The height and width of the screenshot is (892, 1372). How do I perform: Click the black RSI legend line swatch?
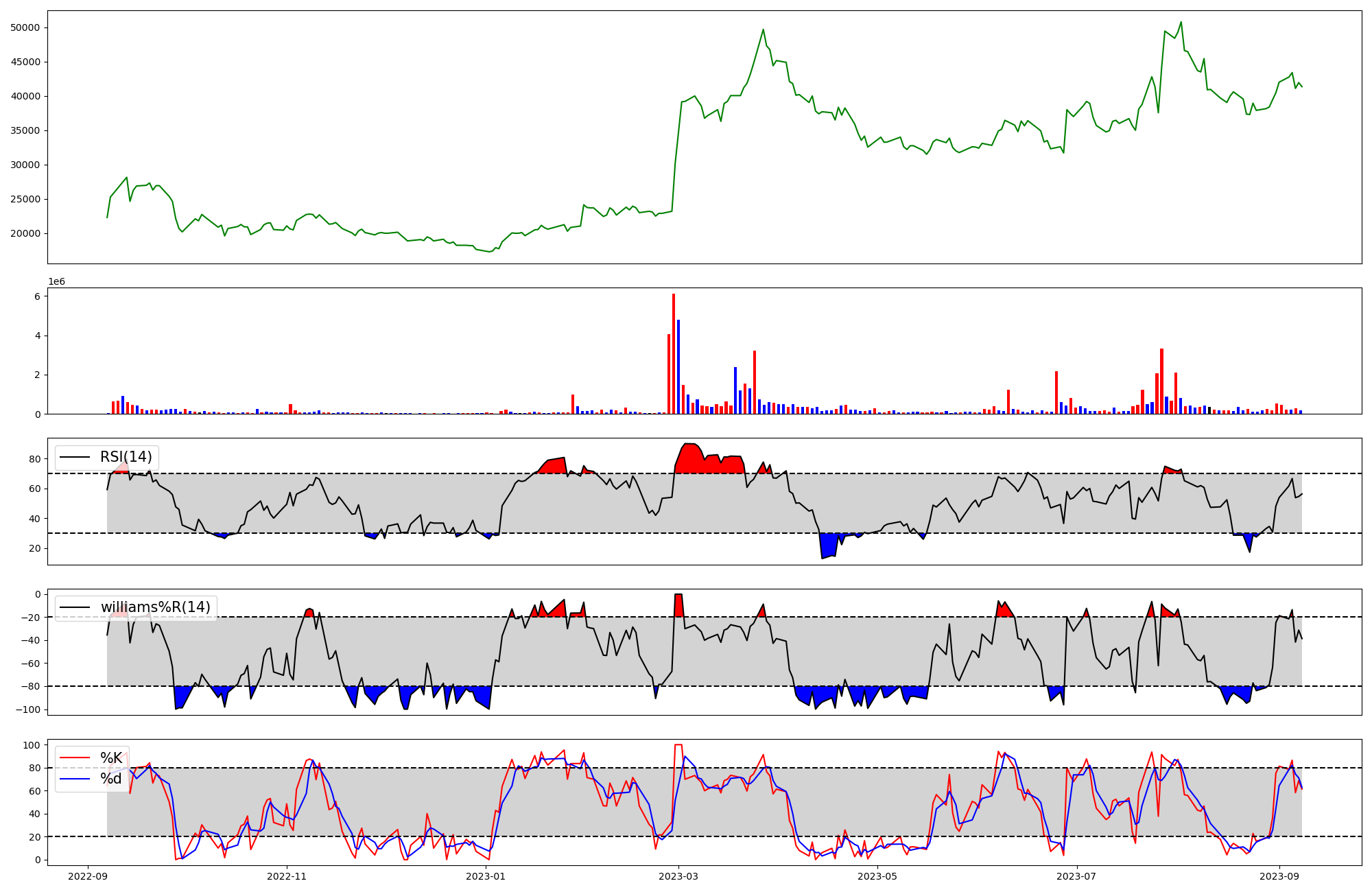(x=75, y=457)
